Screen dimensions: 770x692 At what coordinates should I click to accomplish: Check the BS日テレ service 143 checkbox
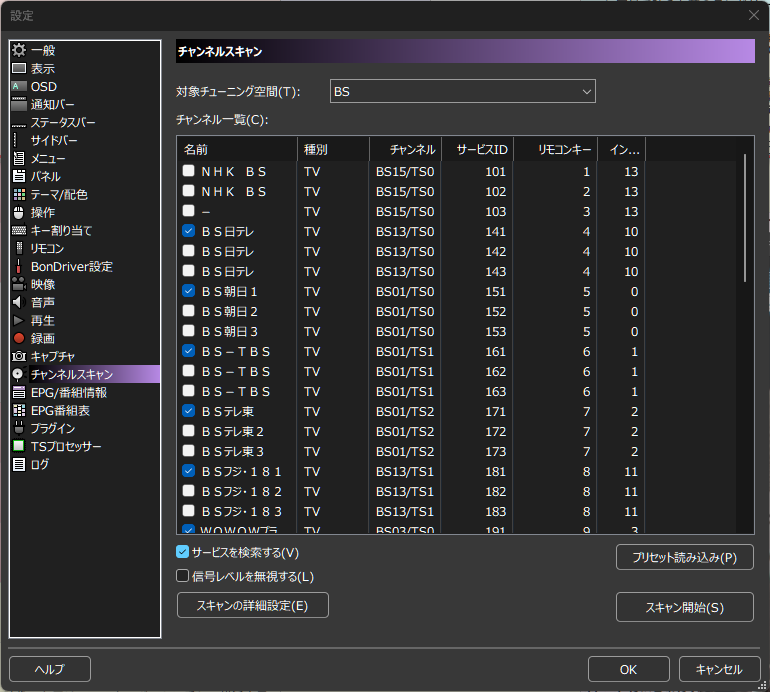tap(189, 271)
